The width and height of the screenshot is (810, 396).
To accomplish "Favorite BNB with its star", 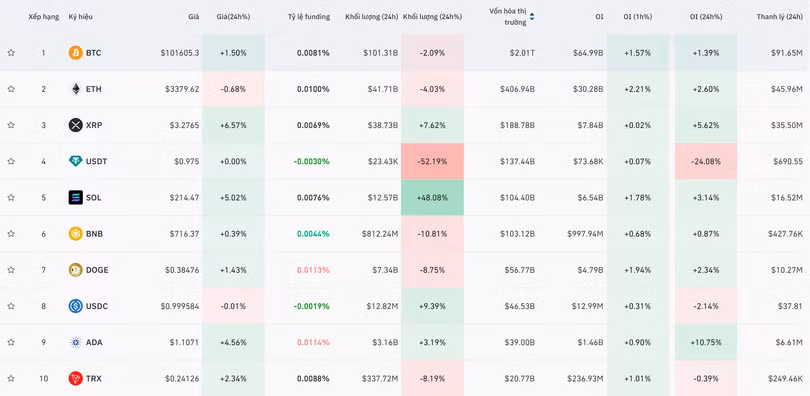I will click(11, 234).
